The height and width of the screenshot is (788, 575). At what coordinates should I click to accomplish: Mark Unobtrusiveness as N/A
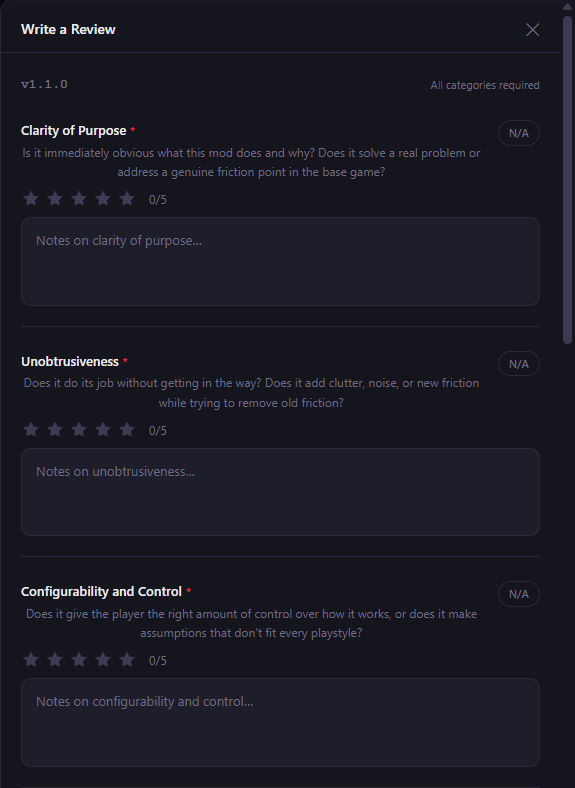tap(519, 364)
